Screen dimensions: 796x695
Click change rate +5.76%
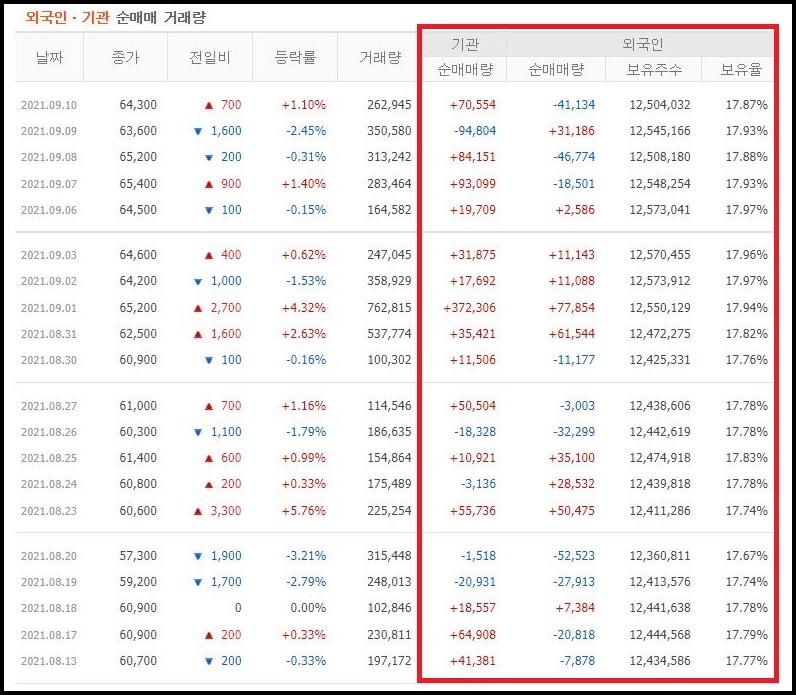point(304,511)
